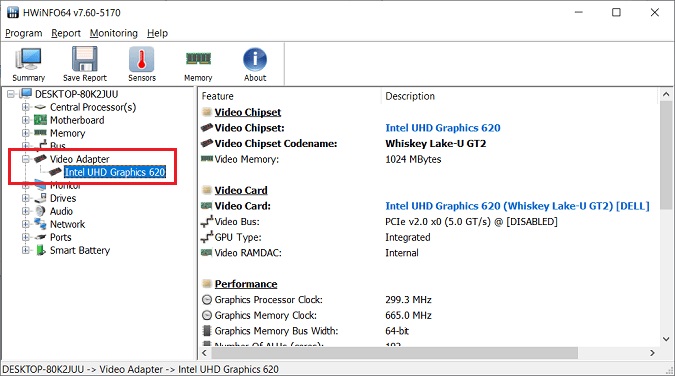Expand the Memory tree node
This screenshot has height=376, width=675.
pos(26,133)
